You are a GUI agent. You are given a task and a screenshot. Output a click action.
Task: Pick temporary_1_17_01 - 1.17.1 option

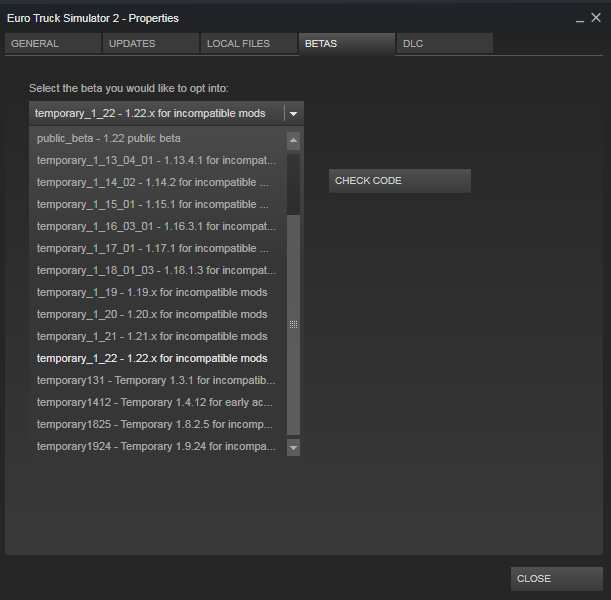[158, 249]
